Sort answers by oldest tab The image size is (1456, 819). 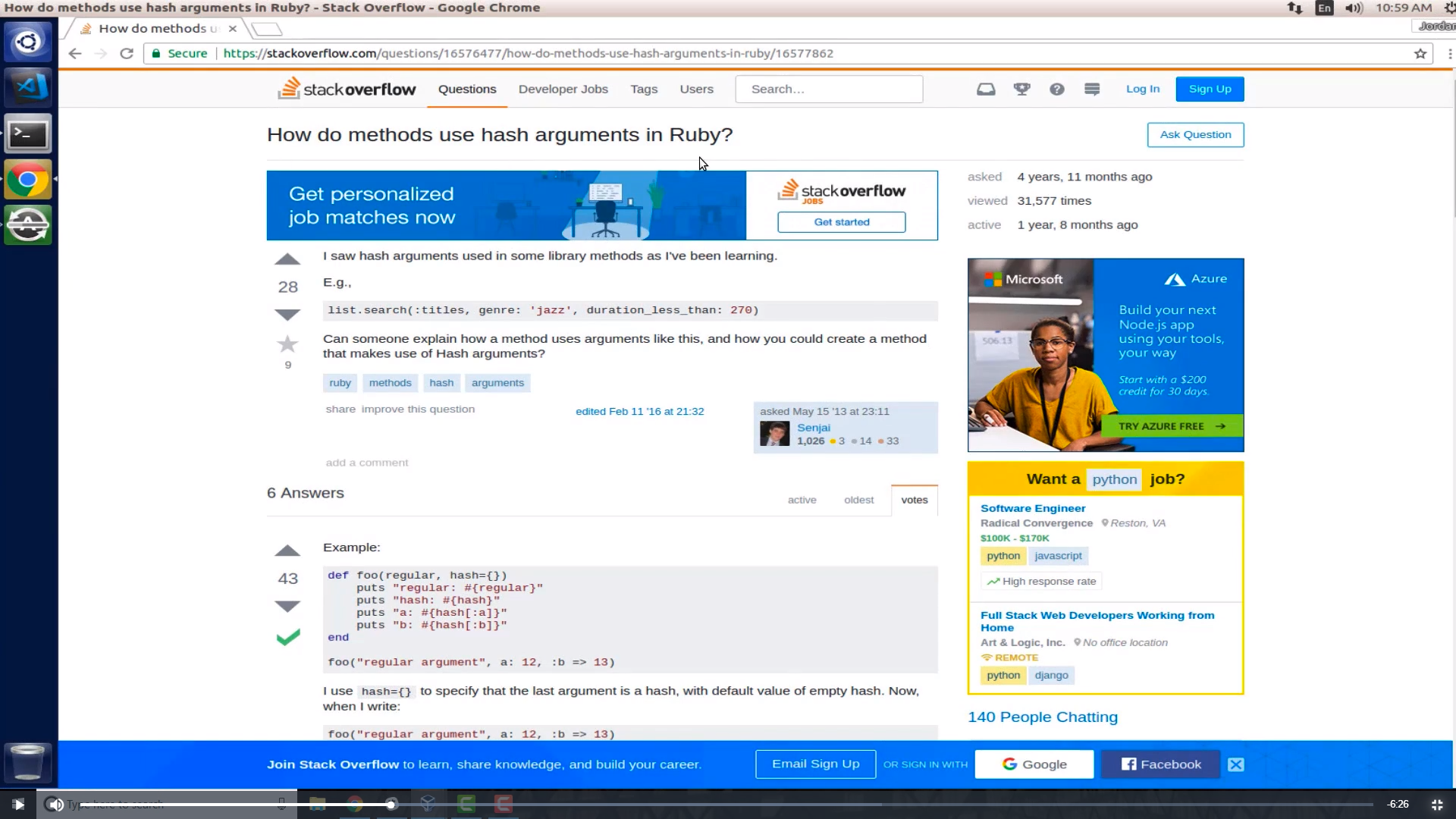[858, 500]
